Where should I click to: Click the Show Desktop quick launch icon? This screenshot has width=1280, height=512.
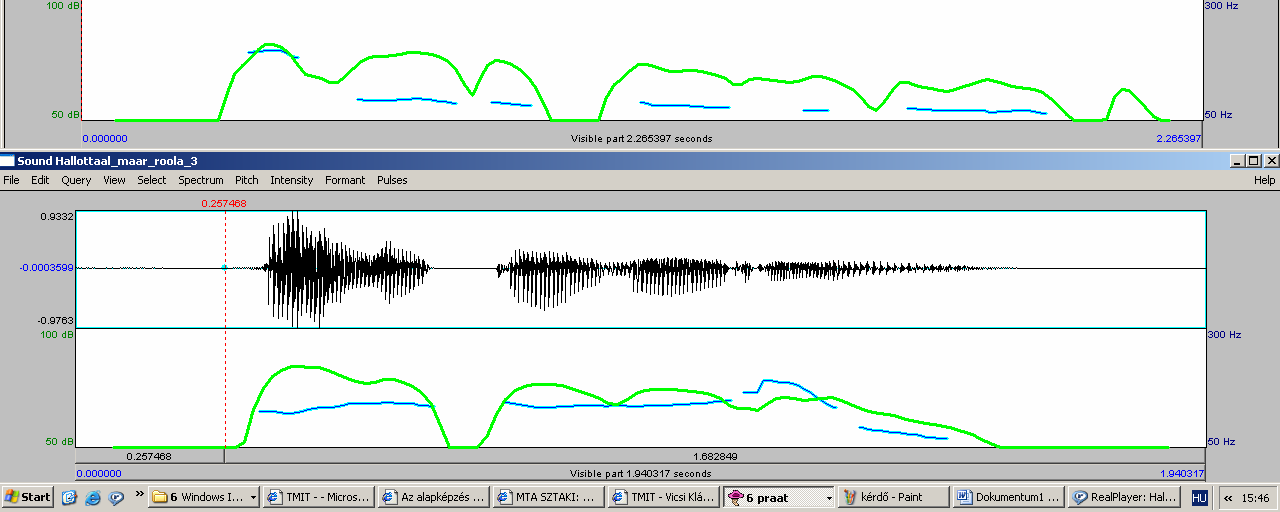tap(70, 497)
